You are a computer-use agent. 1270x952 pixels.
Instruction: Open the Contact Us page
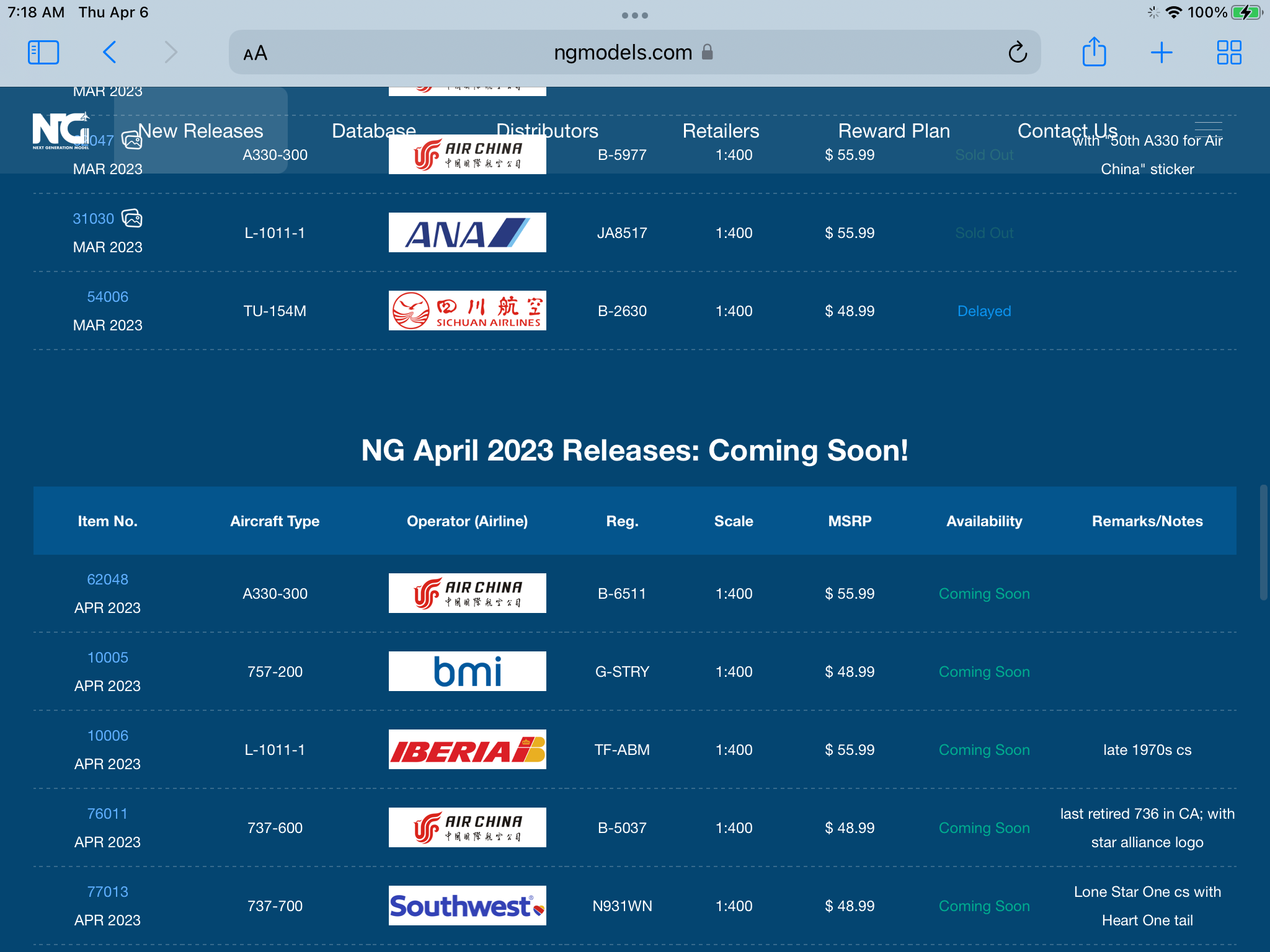point(1067,131)
